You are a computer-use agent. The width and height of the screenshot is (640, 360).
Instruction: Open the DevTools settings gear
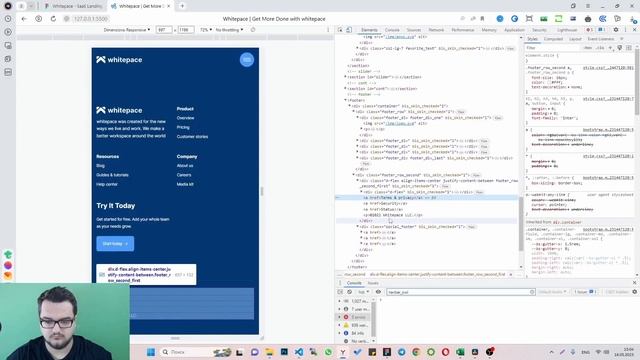pos(616,30)
